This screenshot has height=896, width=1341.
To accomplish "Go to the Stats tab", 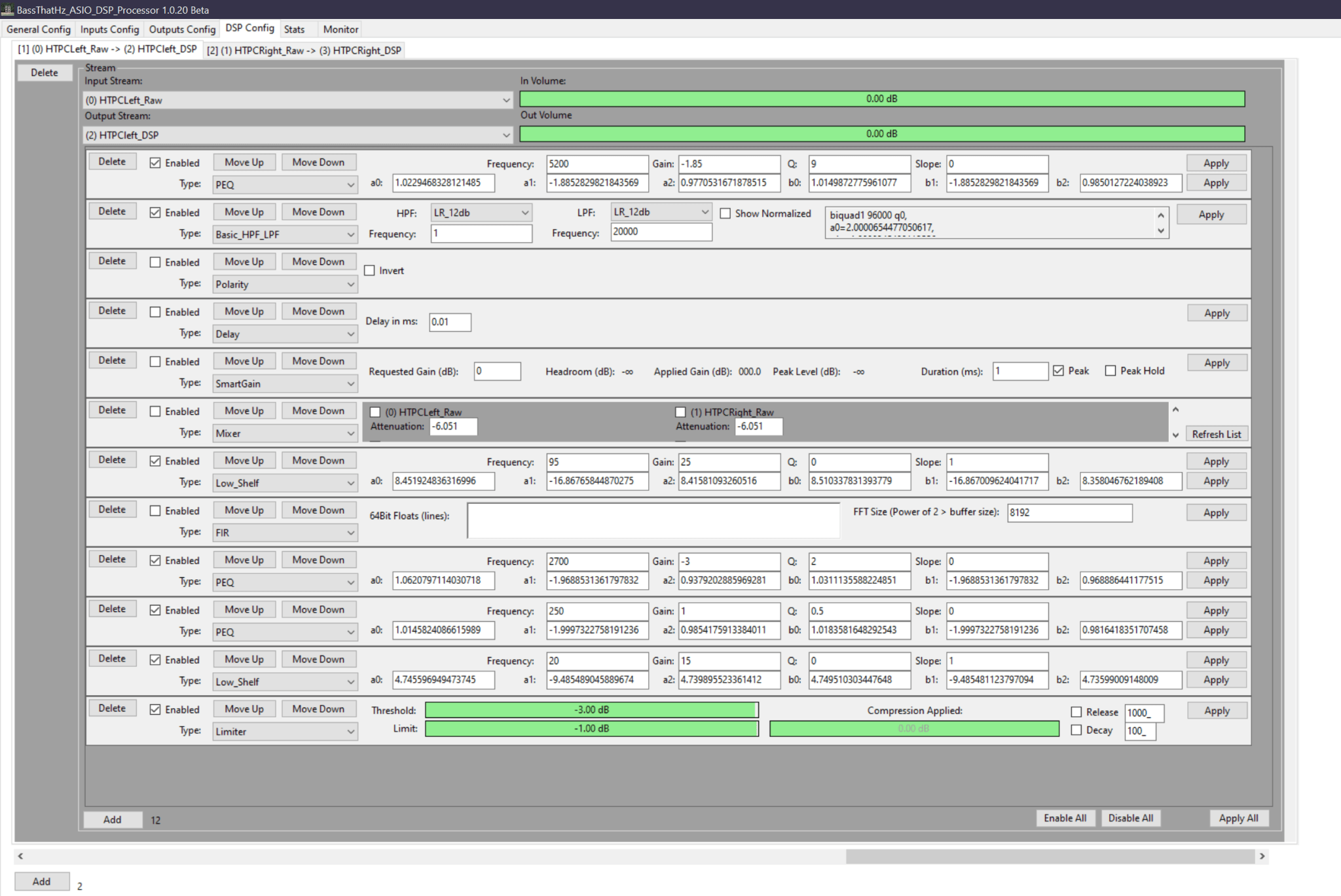I will point(294,29).
